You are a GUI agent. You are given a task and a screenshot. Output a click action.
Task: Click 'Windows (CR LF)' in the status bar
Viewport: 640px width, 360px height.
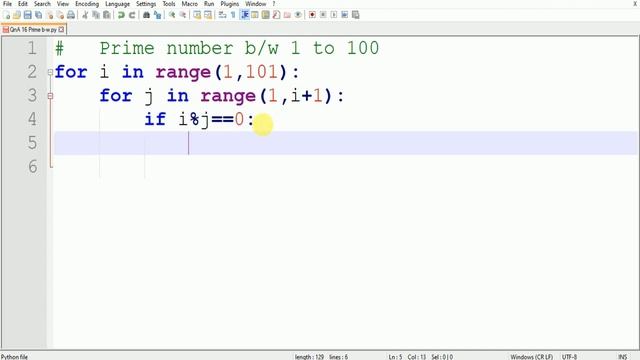tap(531, 357)
